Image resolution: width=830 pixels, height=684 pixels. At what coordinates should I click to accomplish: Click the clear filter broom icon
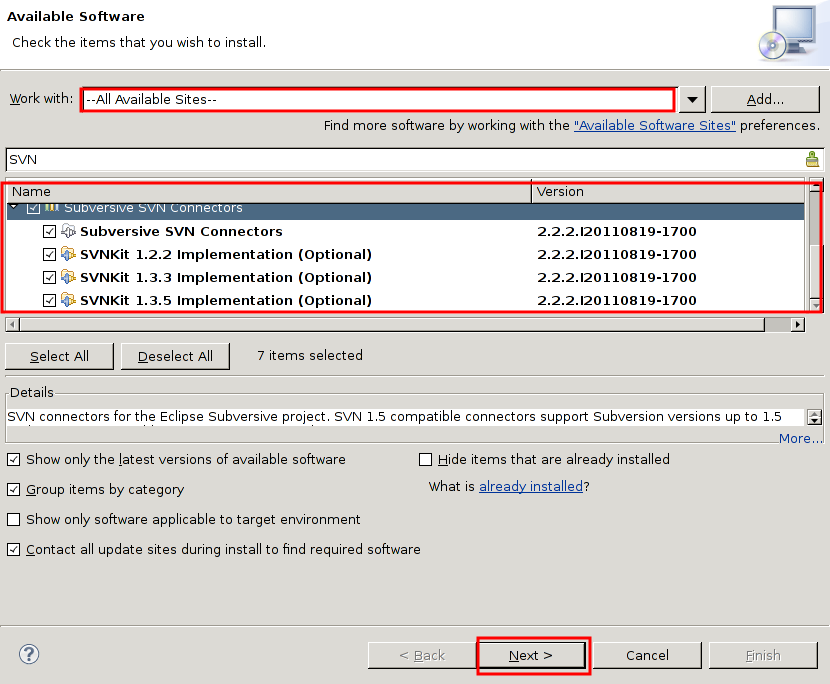(812, 159)
